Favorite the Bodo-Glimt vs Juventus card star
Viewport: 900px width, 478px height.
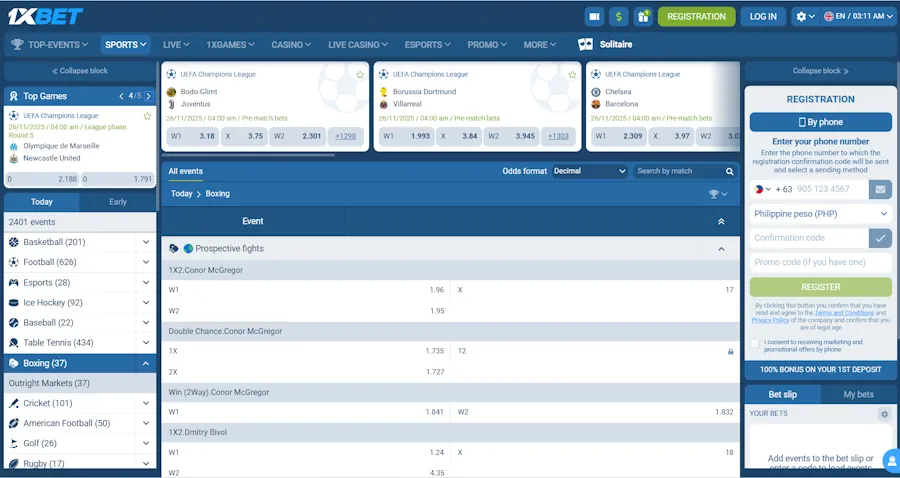pos(360,75)
